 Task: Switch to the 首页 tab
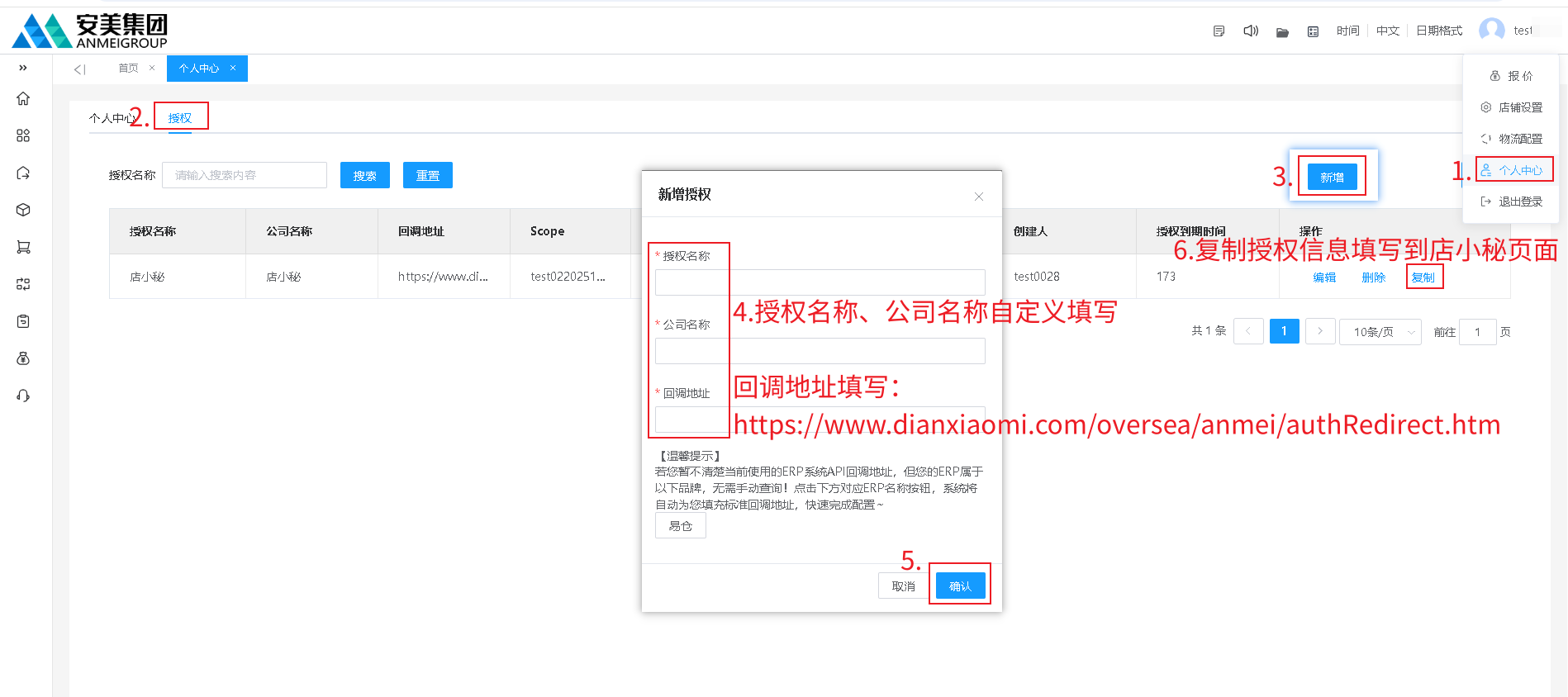[x=128, y=68]
